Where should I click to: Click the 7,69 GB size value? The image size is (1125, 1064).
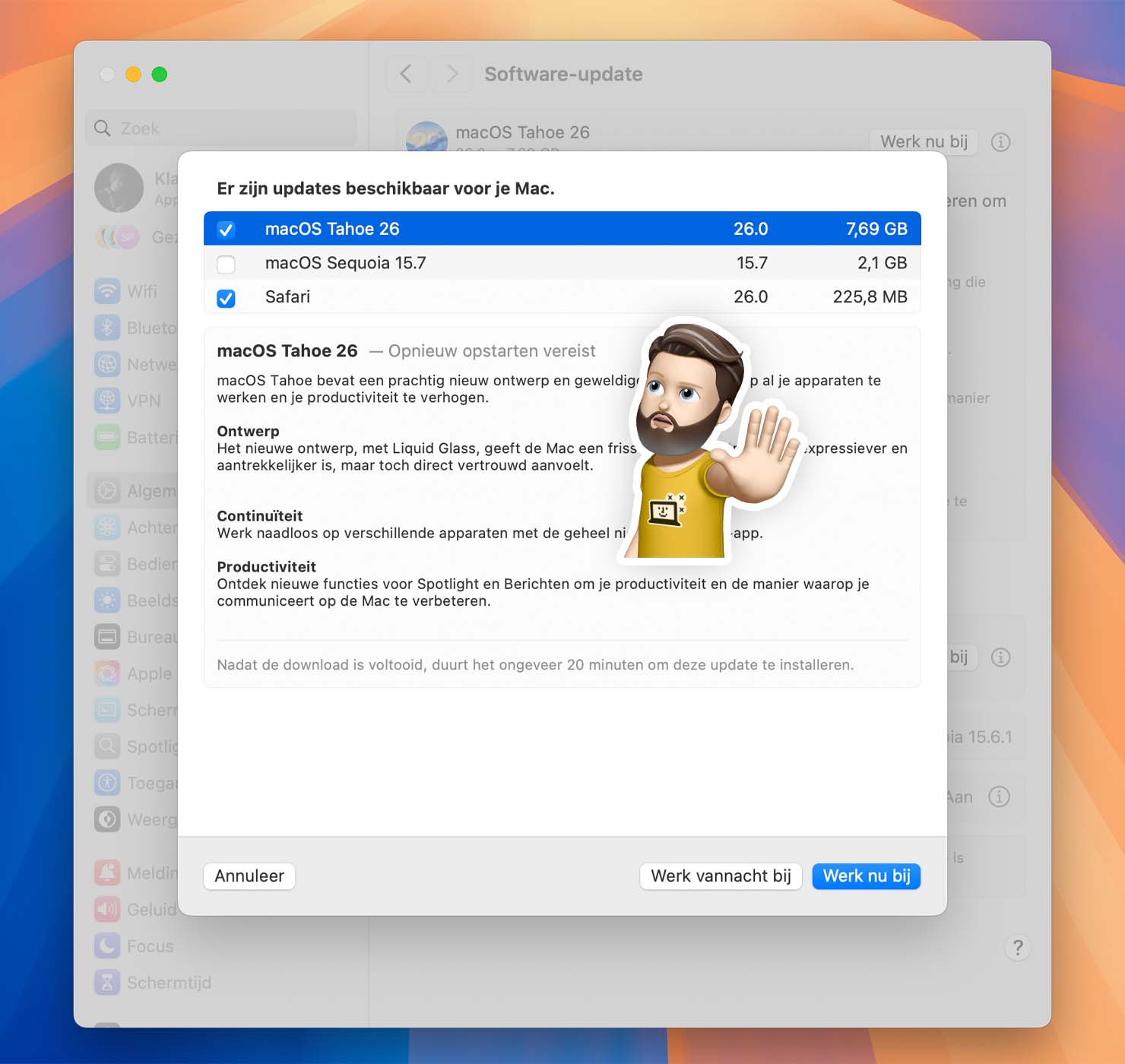(876, 229)
